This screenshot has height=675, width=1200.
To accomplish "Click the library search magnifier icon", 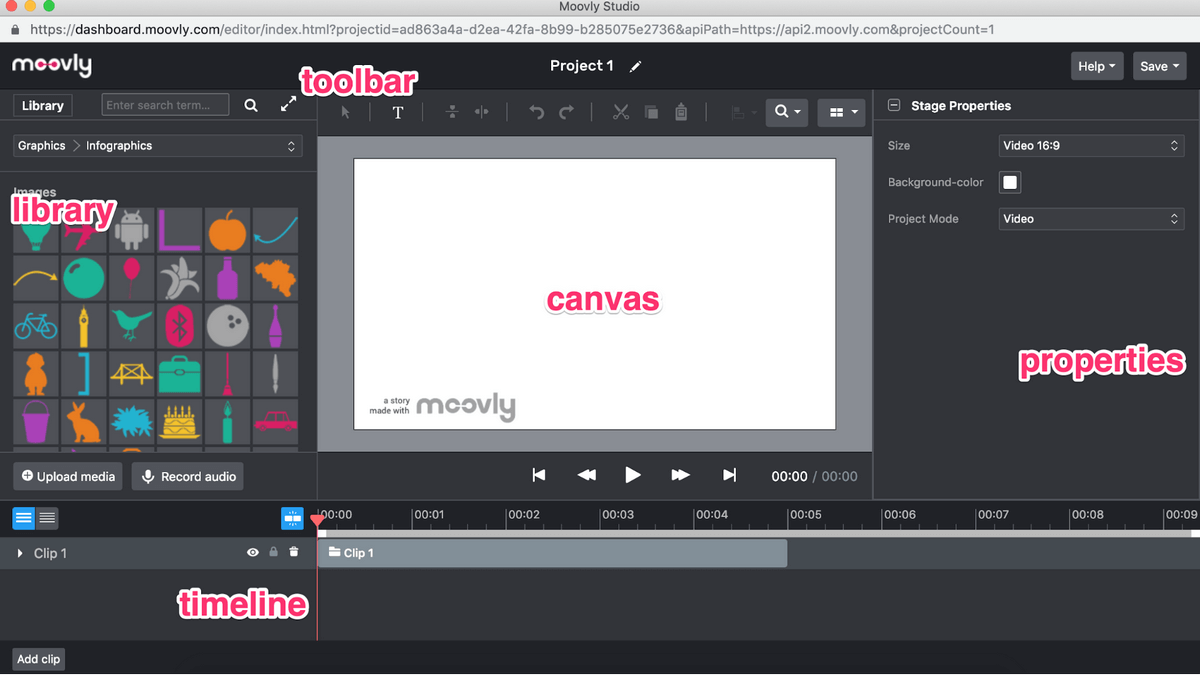I will 251,105.
